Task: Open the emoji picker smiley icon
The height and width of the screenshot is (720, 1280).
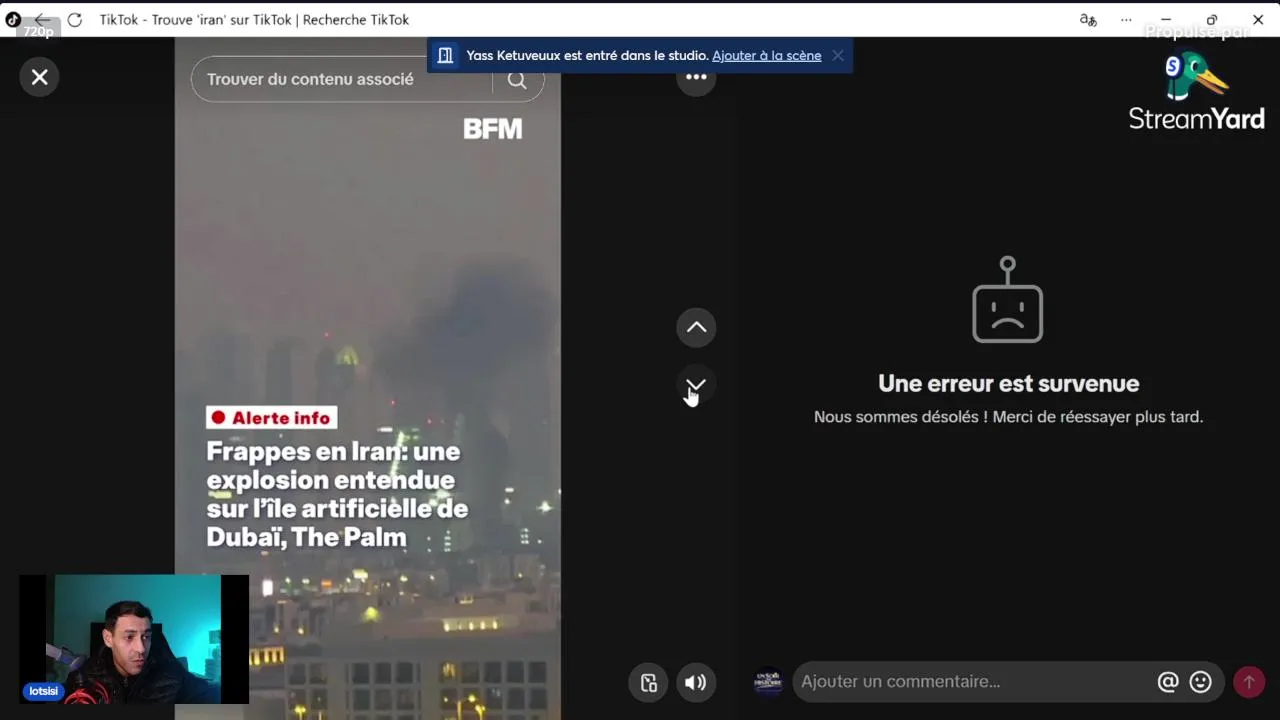Action: click(x=1201, y=682)
